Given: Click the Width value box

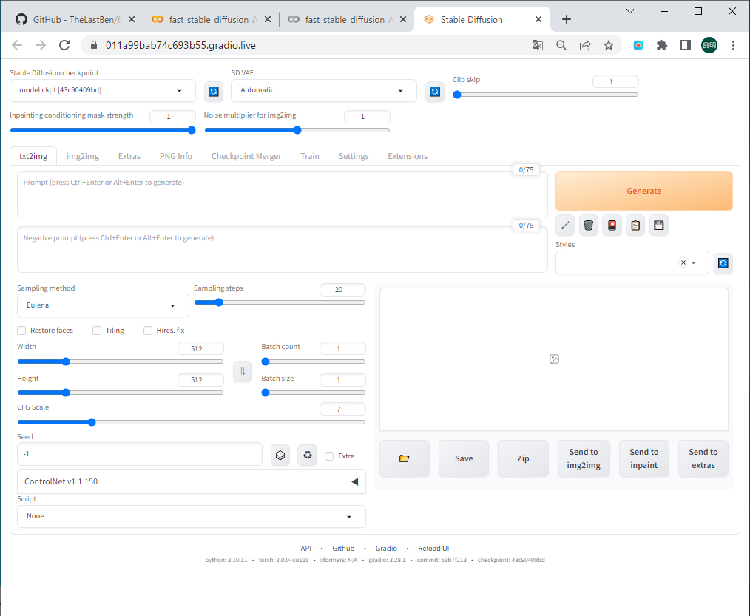Looking at the screenshot, I should point(200,349).
